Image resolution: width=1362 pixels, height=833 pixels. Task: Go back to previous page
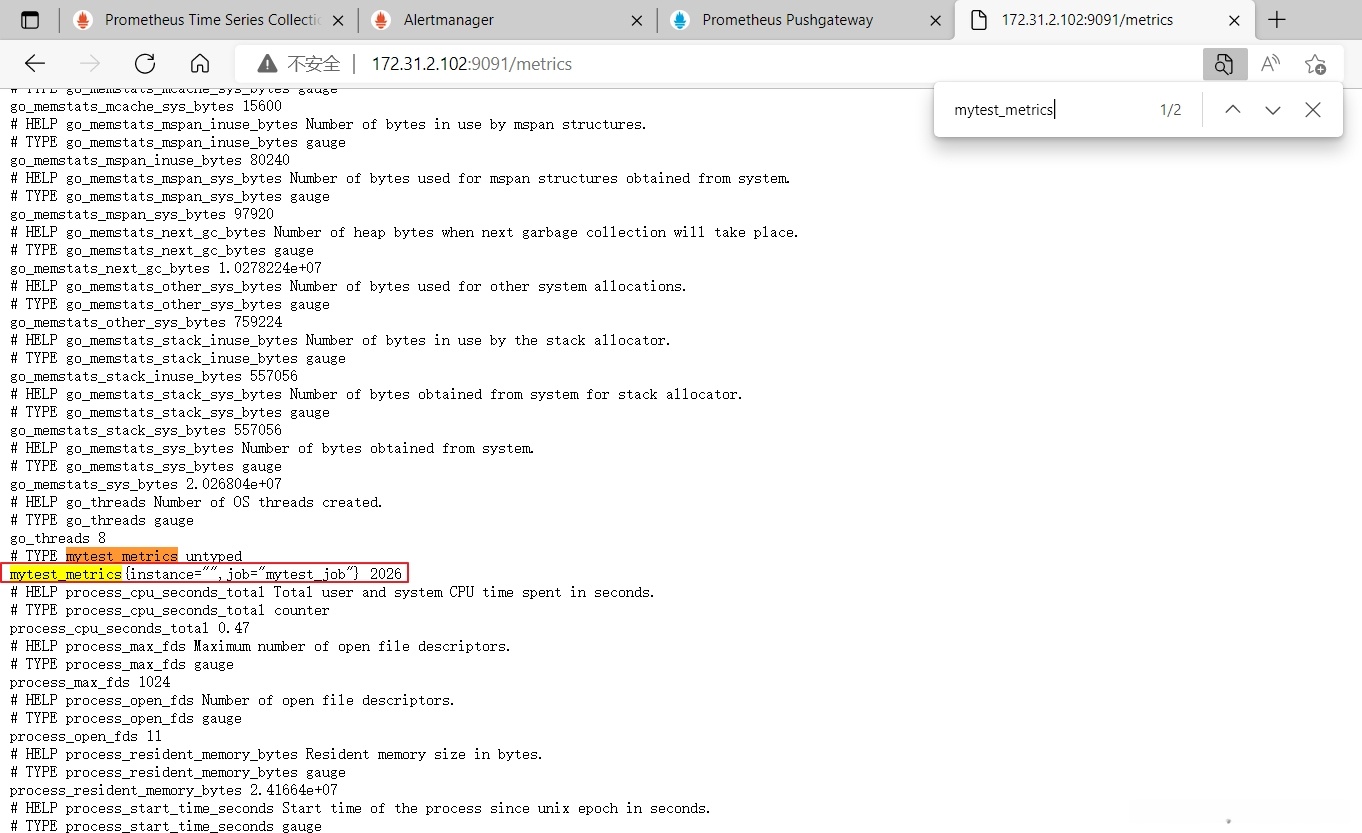coord(35,64)
